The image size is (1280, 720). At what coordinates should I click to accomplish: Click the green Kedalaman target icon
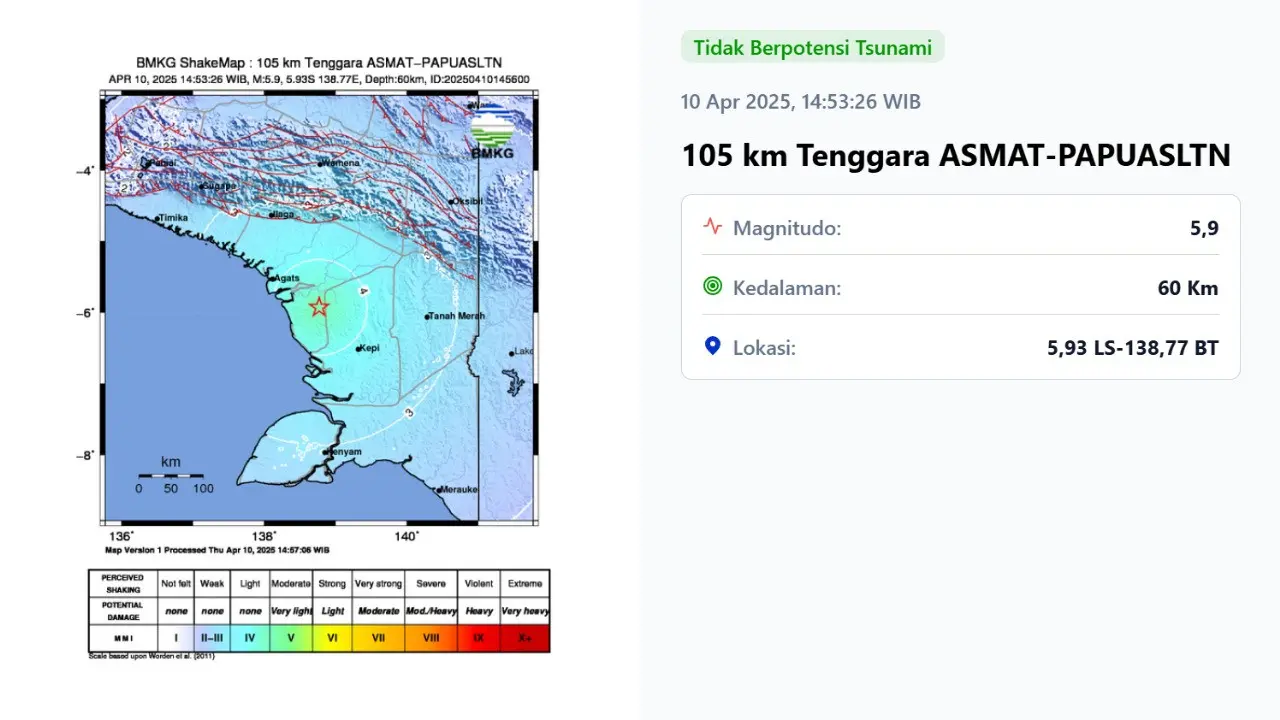[x=712, y=286]
